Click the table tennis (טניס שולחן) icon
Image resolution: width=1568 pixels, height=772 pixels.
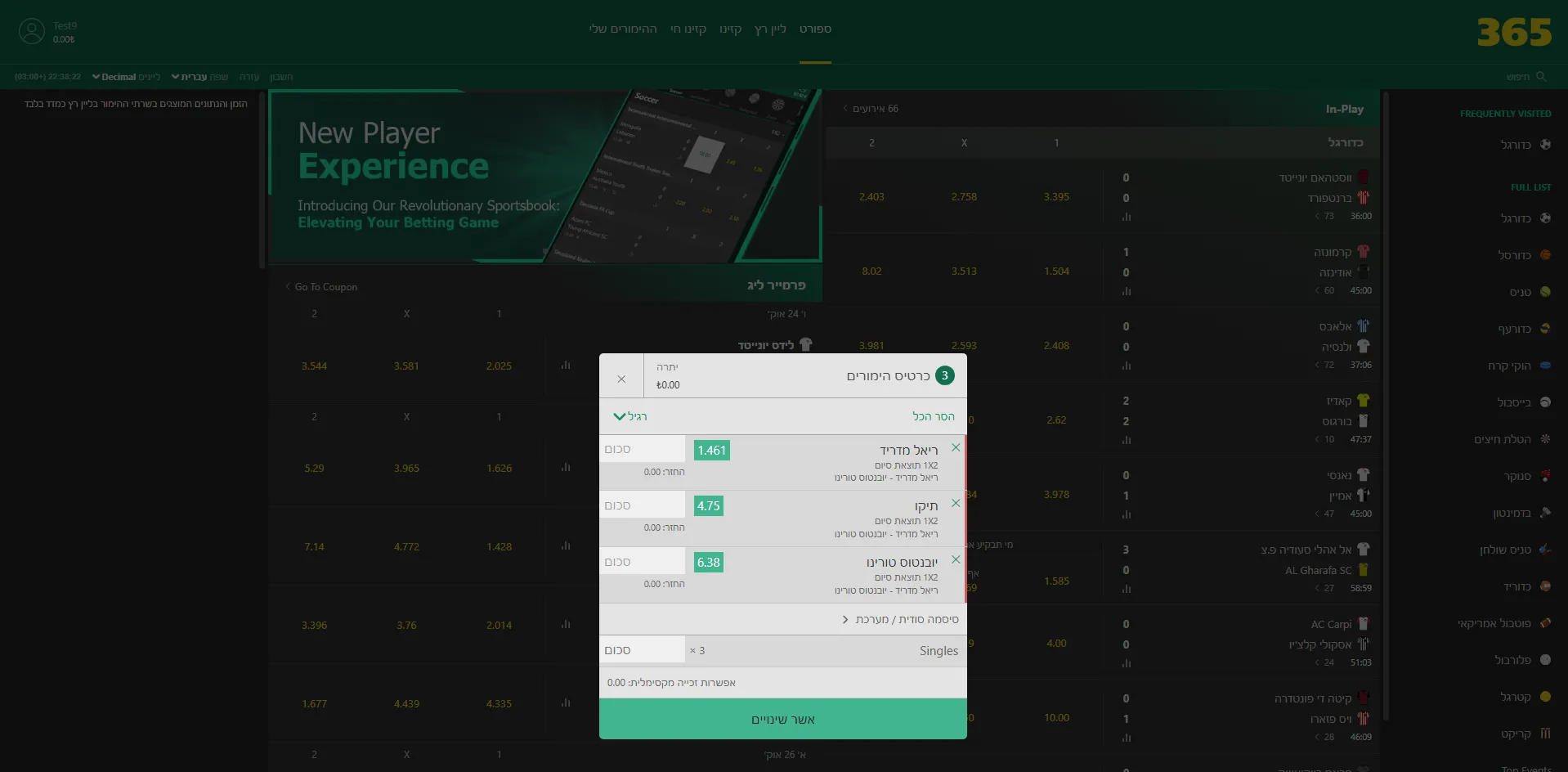click(x=1545, y=549)
